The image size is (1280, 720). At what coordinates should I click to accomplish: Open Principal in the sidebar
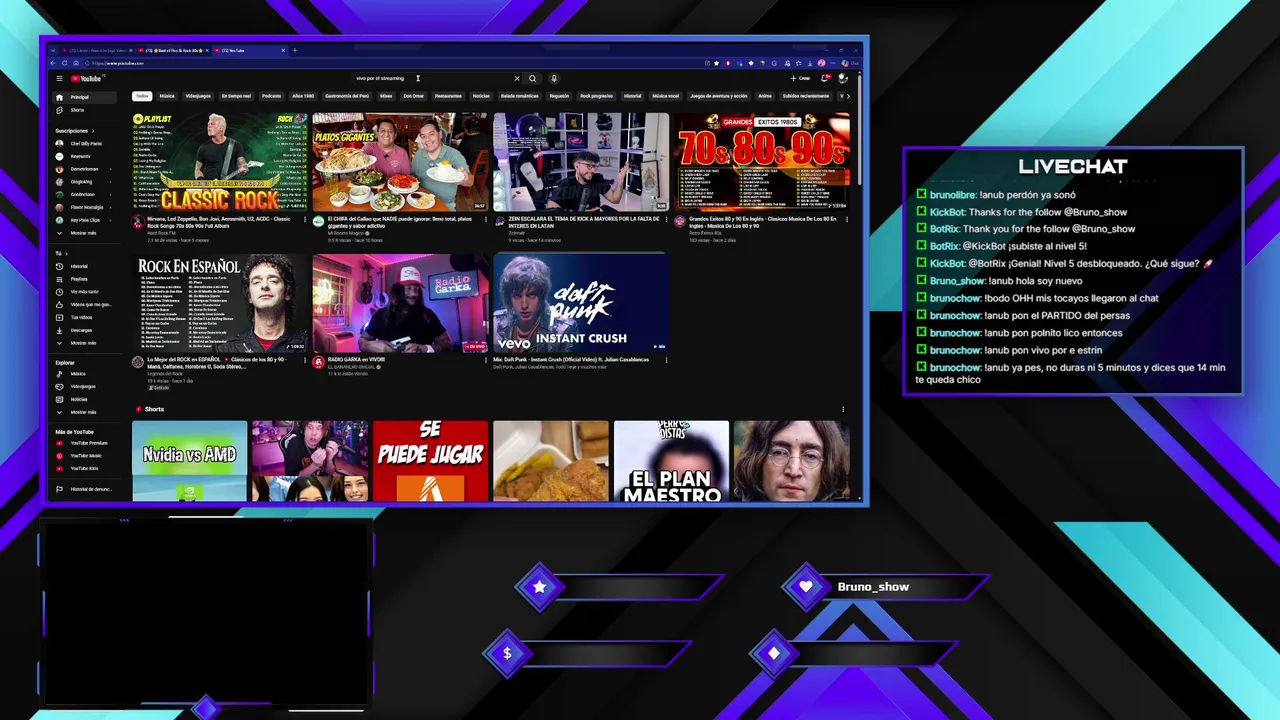tap(84, 97)
